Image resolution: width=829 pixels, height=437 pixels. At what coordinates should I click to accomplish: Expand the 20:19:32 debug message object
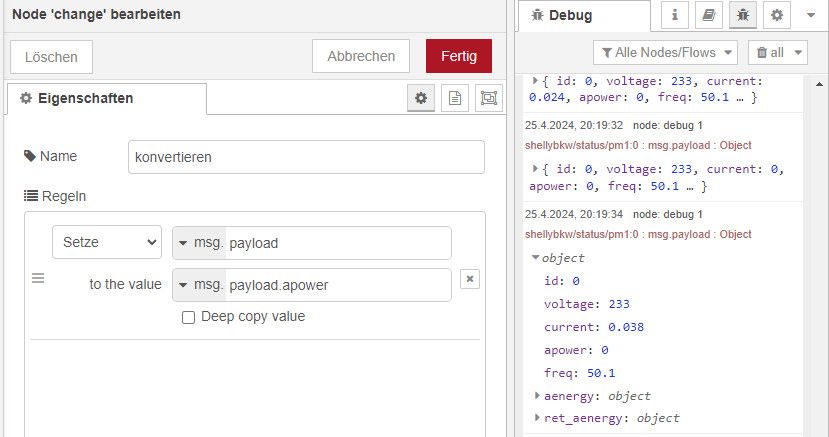[535, 169]
